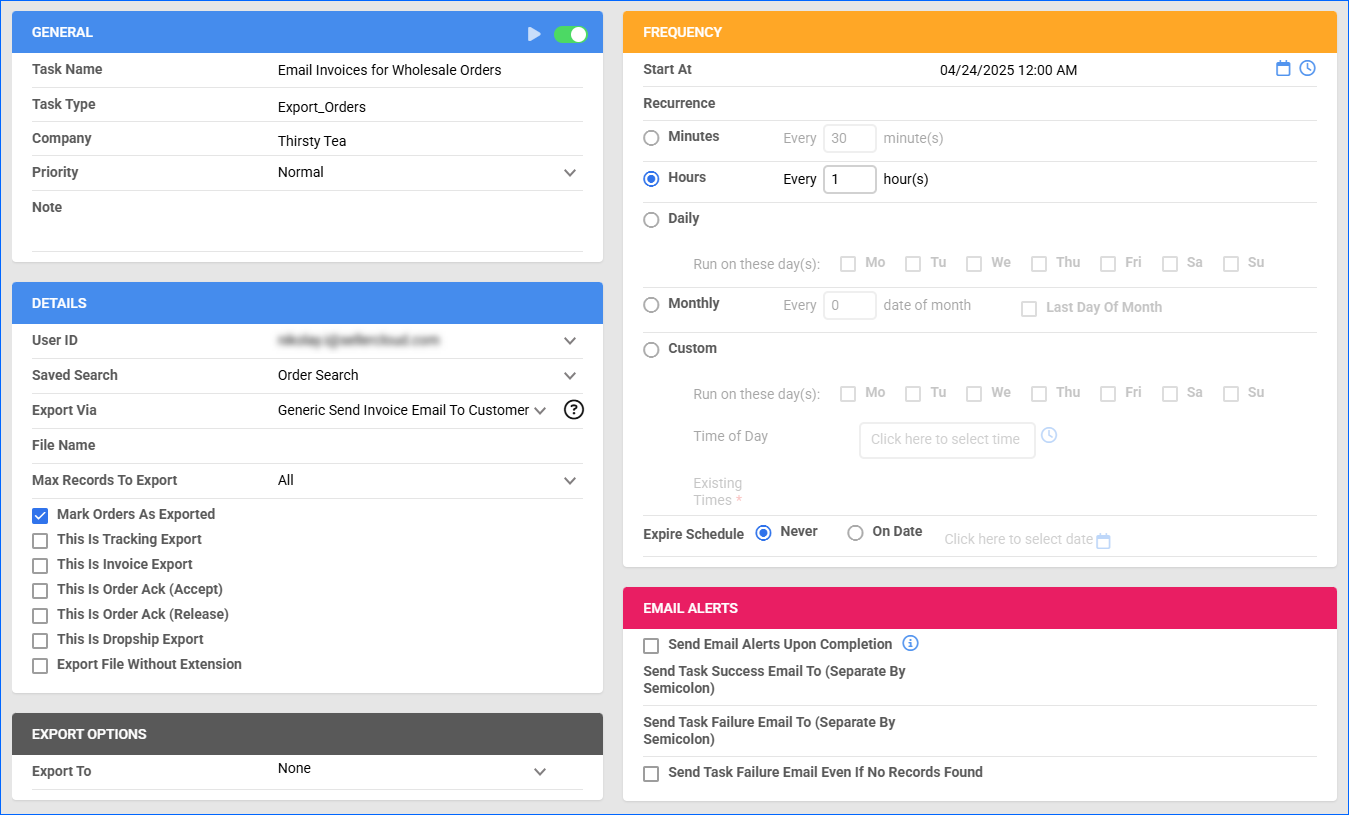
Task: Click the File Name field
Action: click(430, 446)
